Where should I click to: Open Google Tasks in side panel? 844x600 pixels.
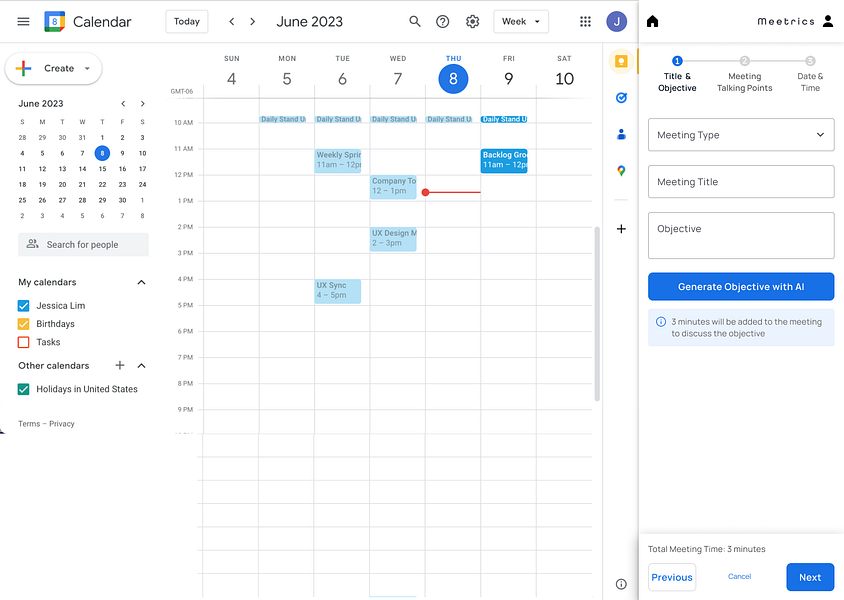click(621, 97)
